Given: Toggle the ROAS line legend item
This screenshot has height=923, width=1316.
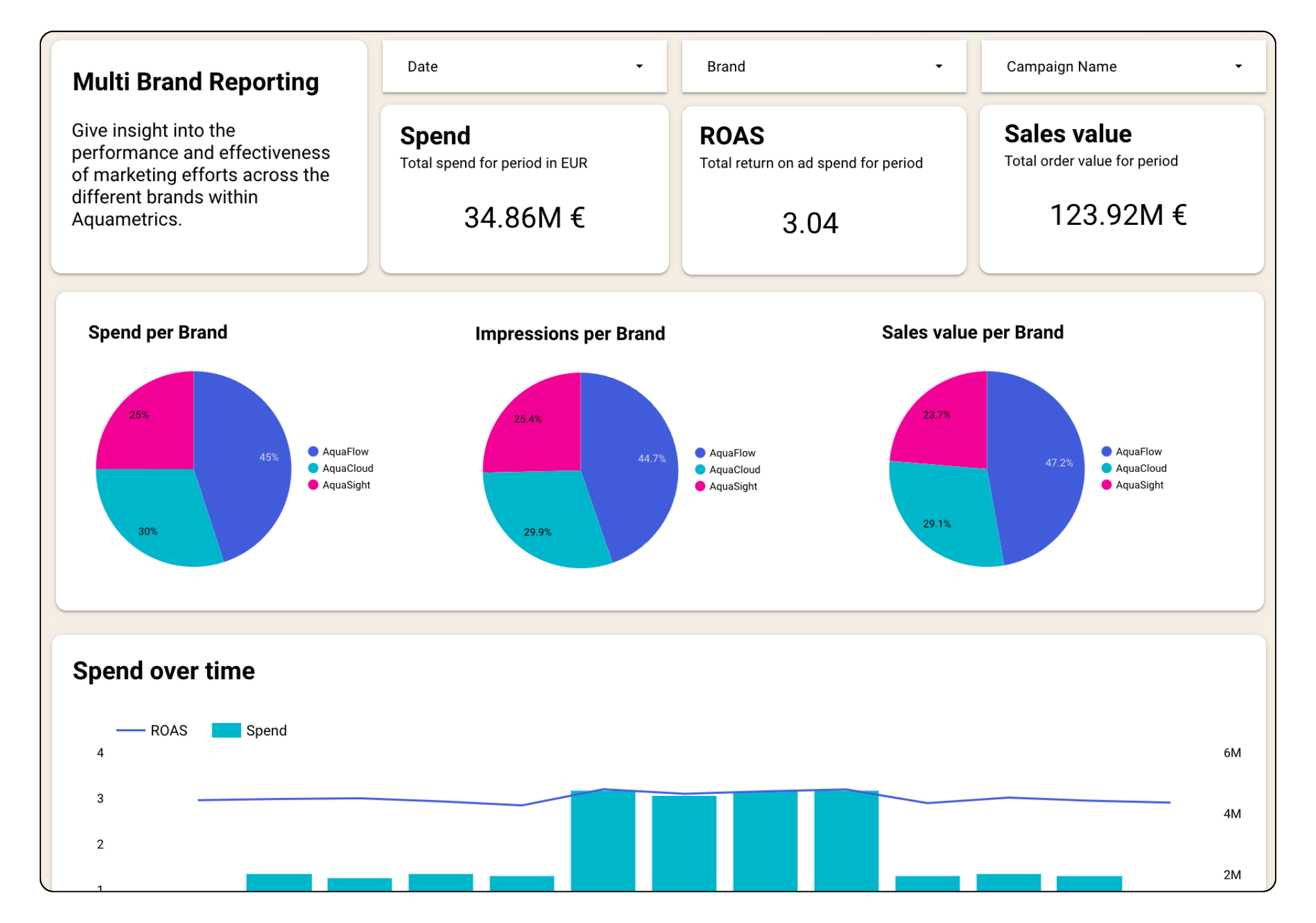Looking at the screenshot, I should (152, 731).
